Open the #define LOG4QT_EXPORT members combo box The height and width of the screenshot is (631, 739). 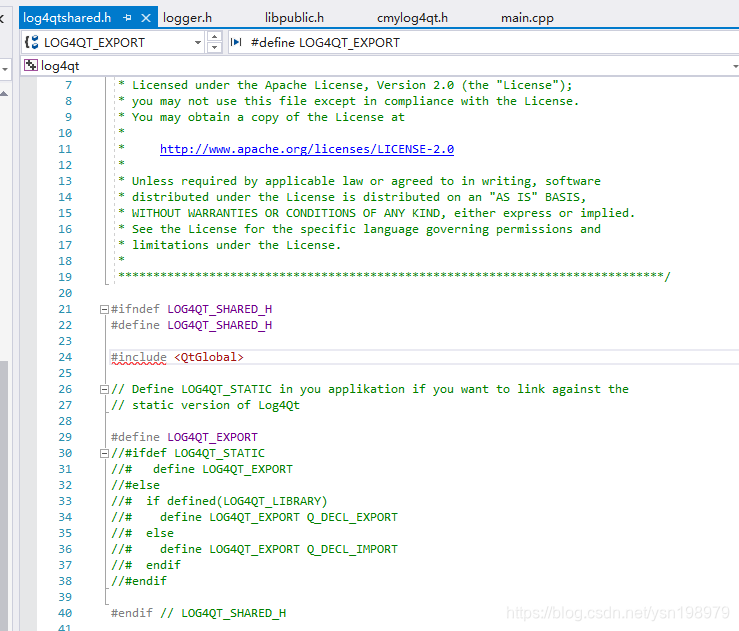click(x=484, y=42)
